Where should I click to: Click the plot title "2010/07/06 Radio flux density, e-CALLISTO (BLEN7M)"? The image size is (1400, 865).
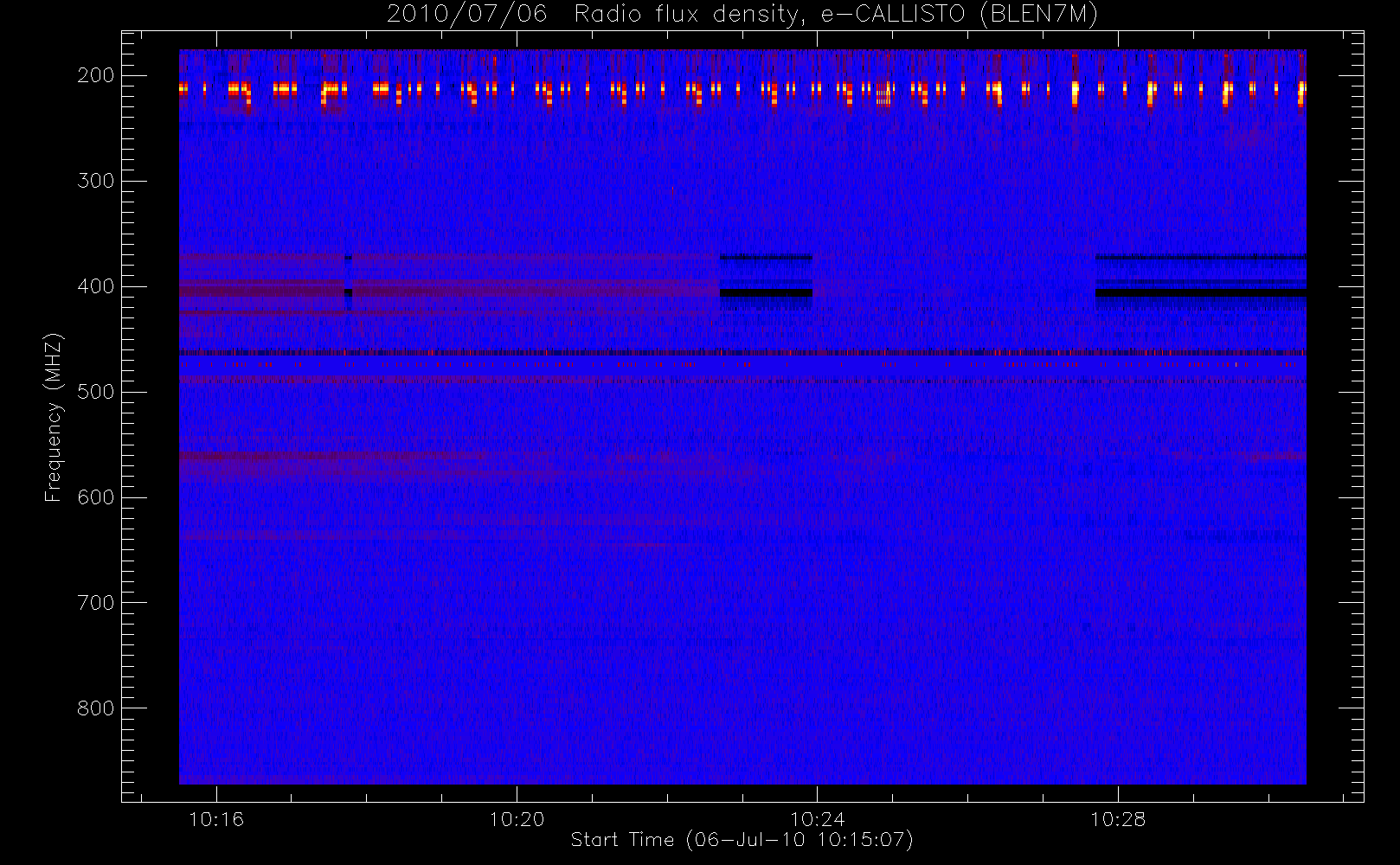[742, 15]
